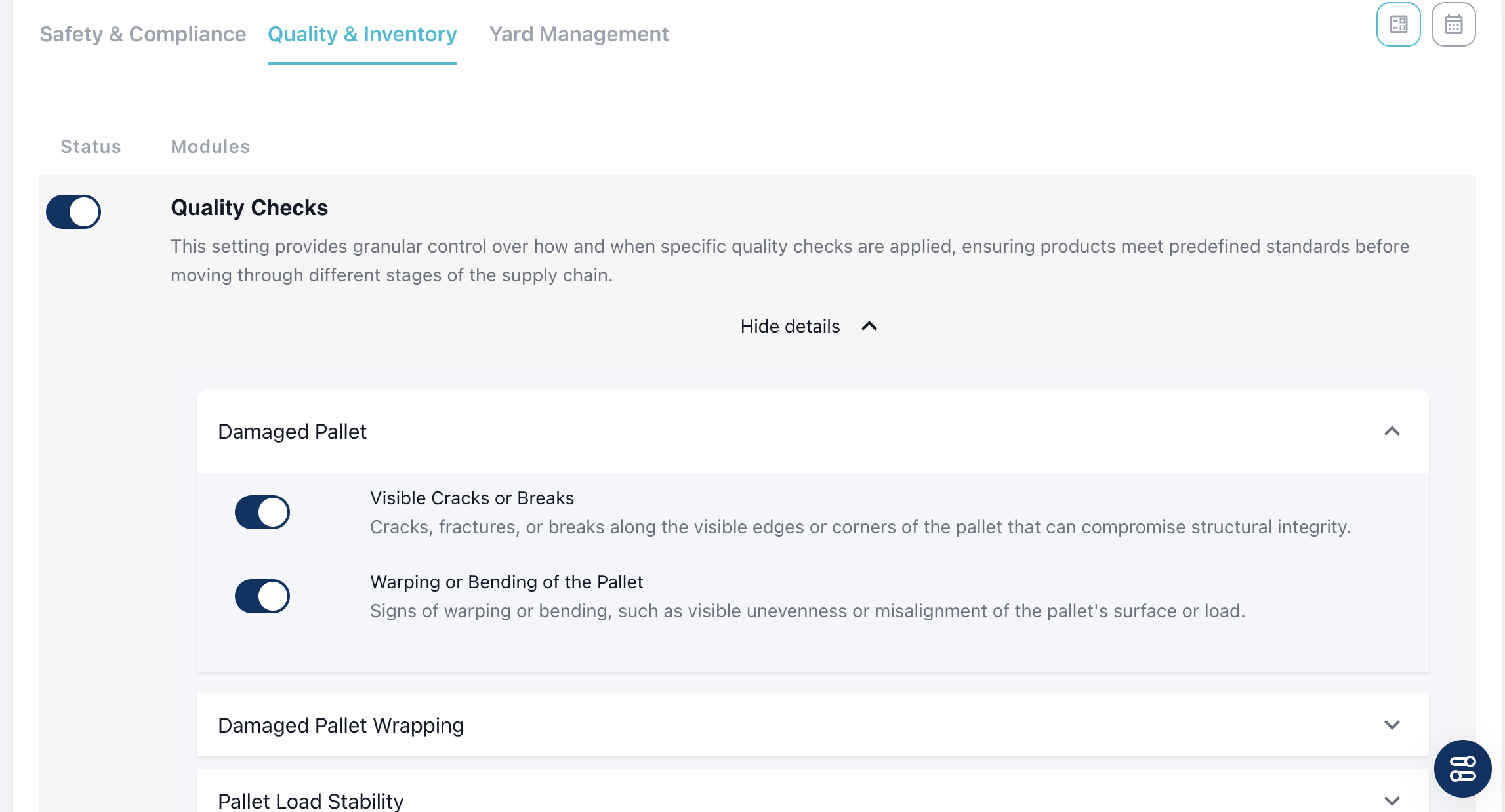
Task: Click the Pallet Load Stability title
Action: [310, 801]
